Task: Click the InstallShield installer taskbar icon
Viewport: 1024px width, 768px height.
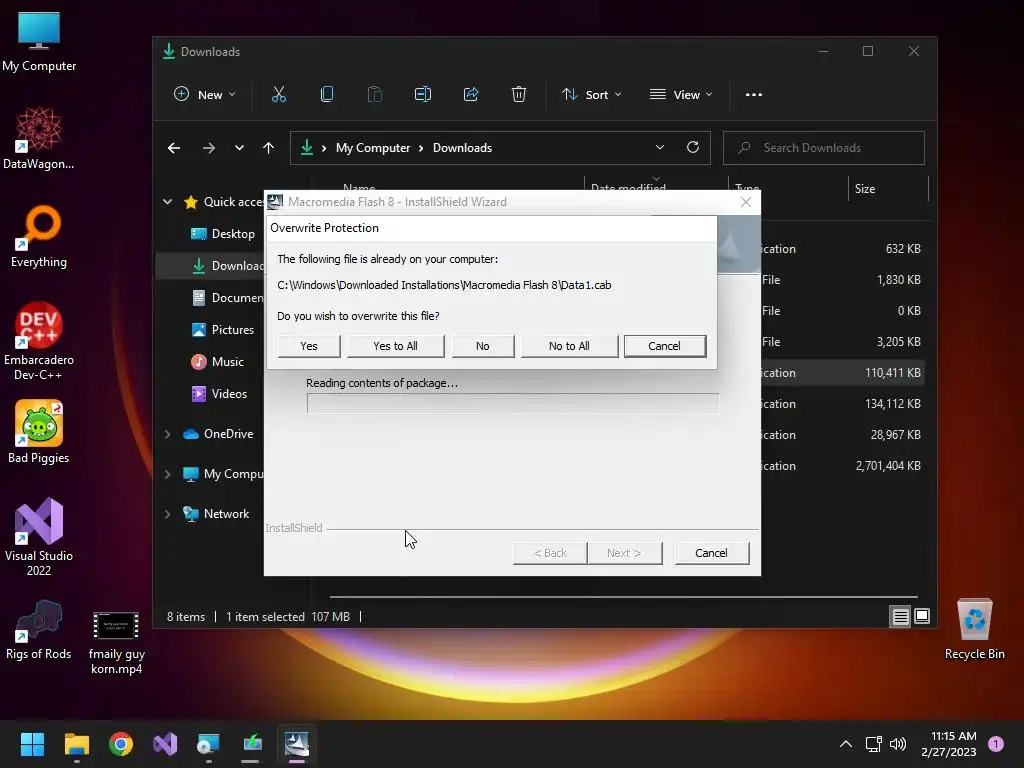Action: (296, 744)
